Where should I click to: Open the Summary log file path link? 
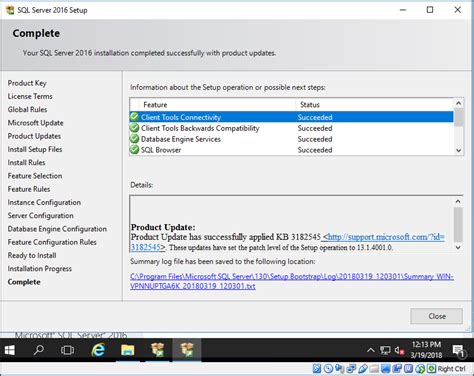pyautogui.click(x=292, y=281)
